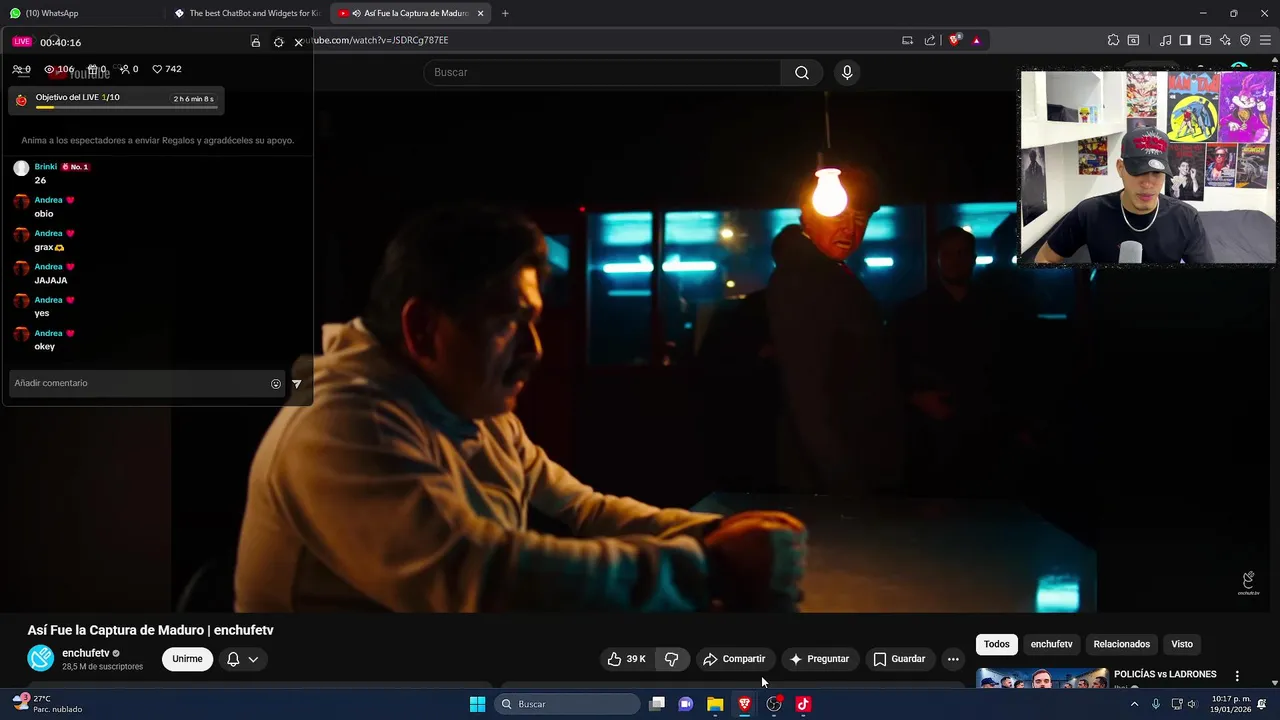Select the Visto filter chip
Viewport: 1280px width, 720px height.
[x=1182, y=644]
